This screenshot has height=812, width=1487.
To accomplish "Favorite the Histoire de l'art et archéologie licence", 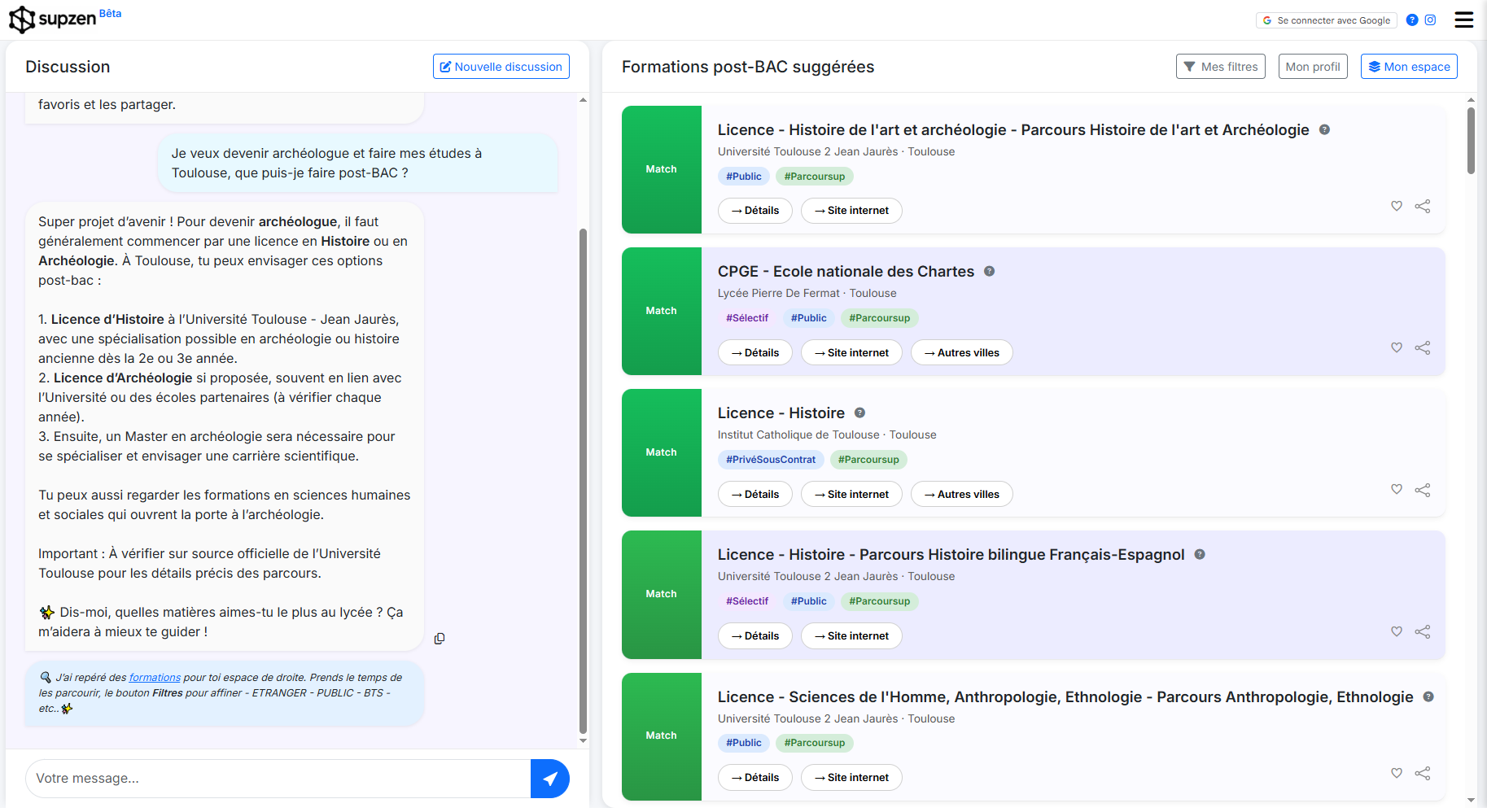I will [x=1396, y=207].
